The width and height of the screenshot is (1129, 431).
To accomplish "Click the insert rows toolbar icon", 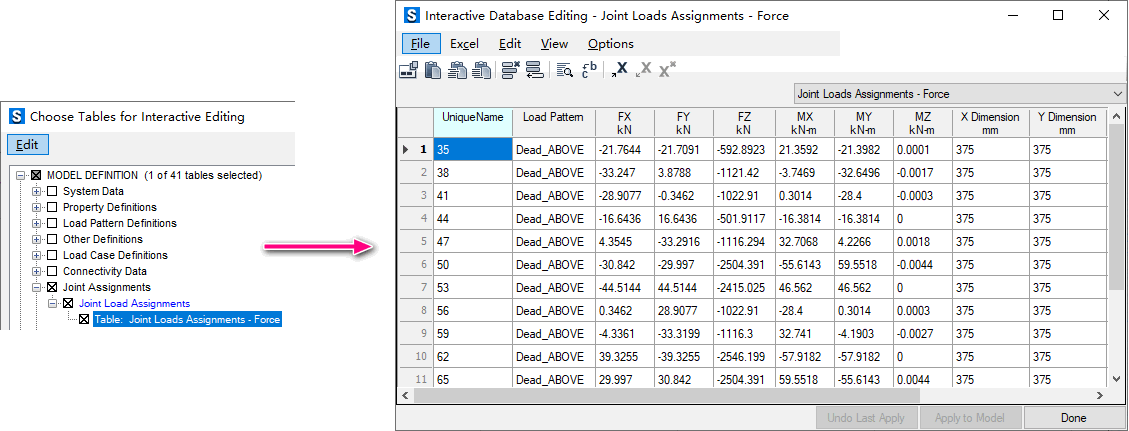I will coord(534,70).
